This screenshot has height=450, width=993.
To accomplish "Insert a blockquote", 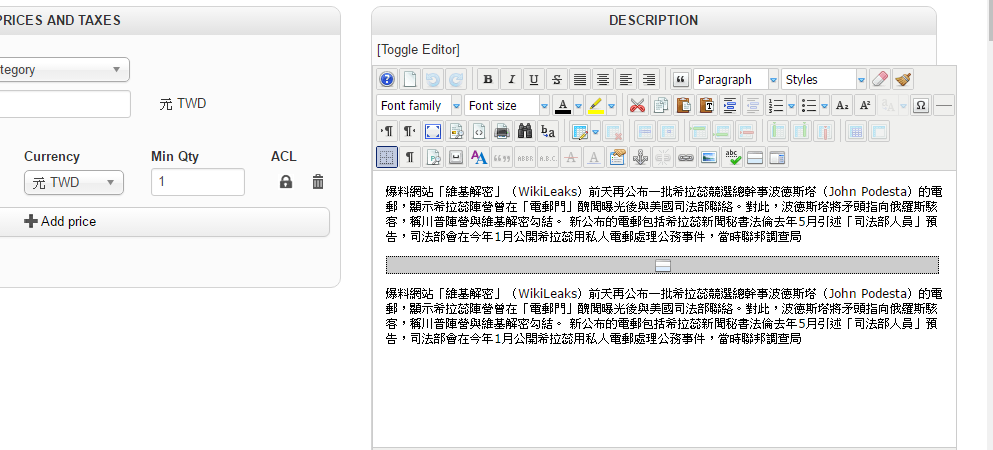I will [680, 79].
